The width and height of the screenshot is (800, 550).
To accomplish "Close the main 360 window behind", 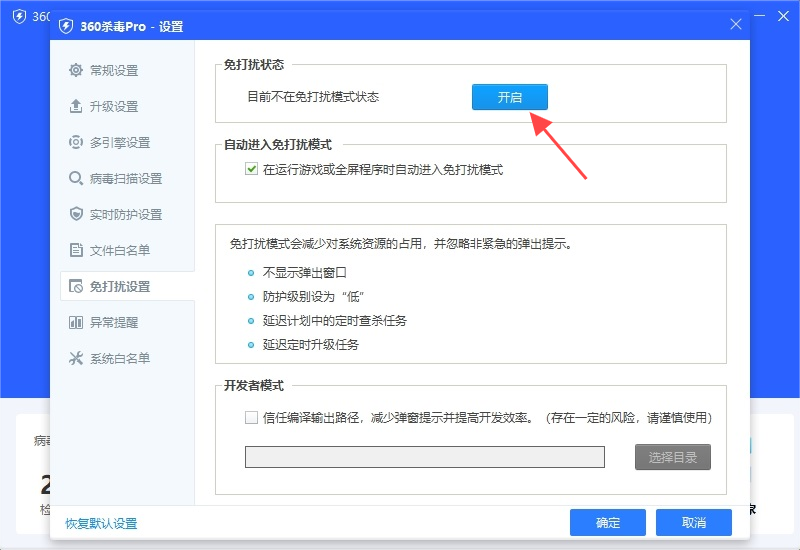I will coord(783,16).
